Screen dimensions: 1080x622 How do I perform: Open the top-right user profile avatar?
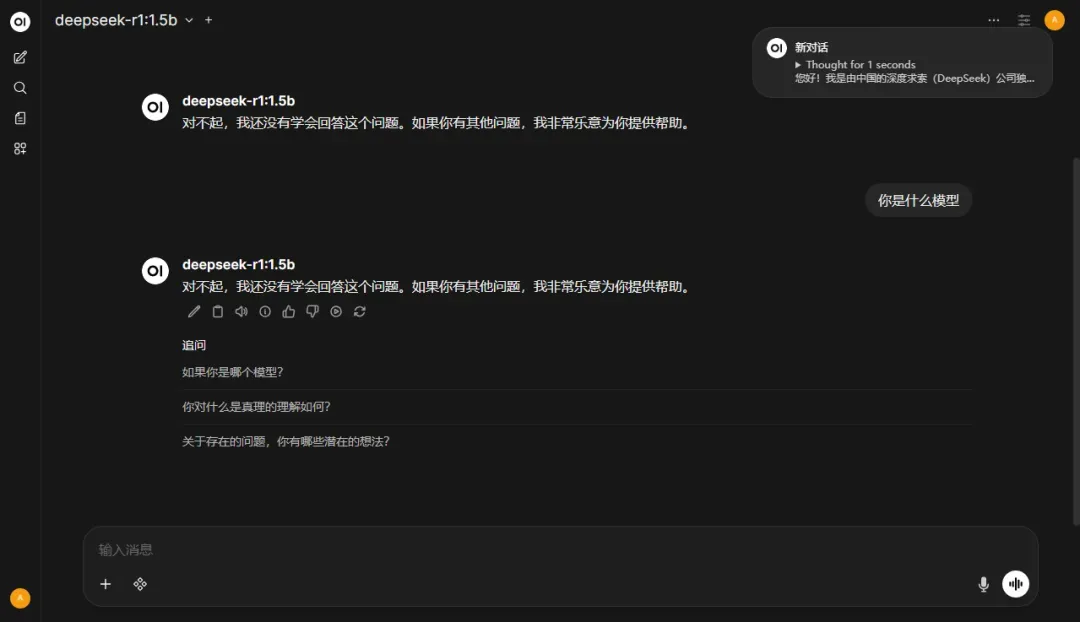pyautogui.click(x=1055, y=20)
